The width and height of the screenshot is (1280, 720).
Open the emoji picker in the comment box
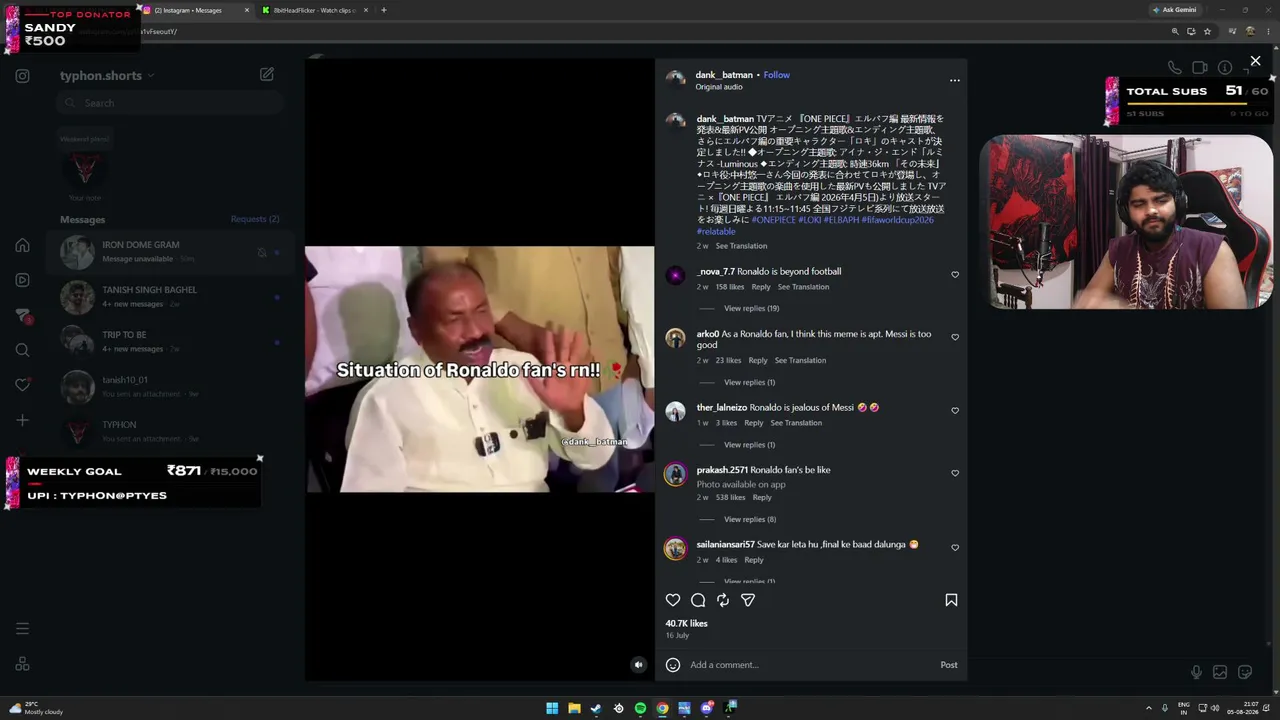[673, 665]
